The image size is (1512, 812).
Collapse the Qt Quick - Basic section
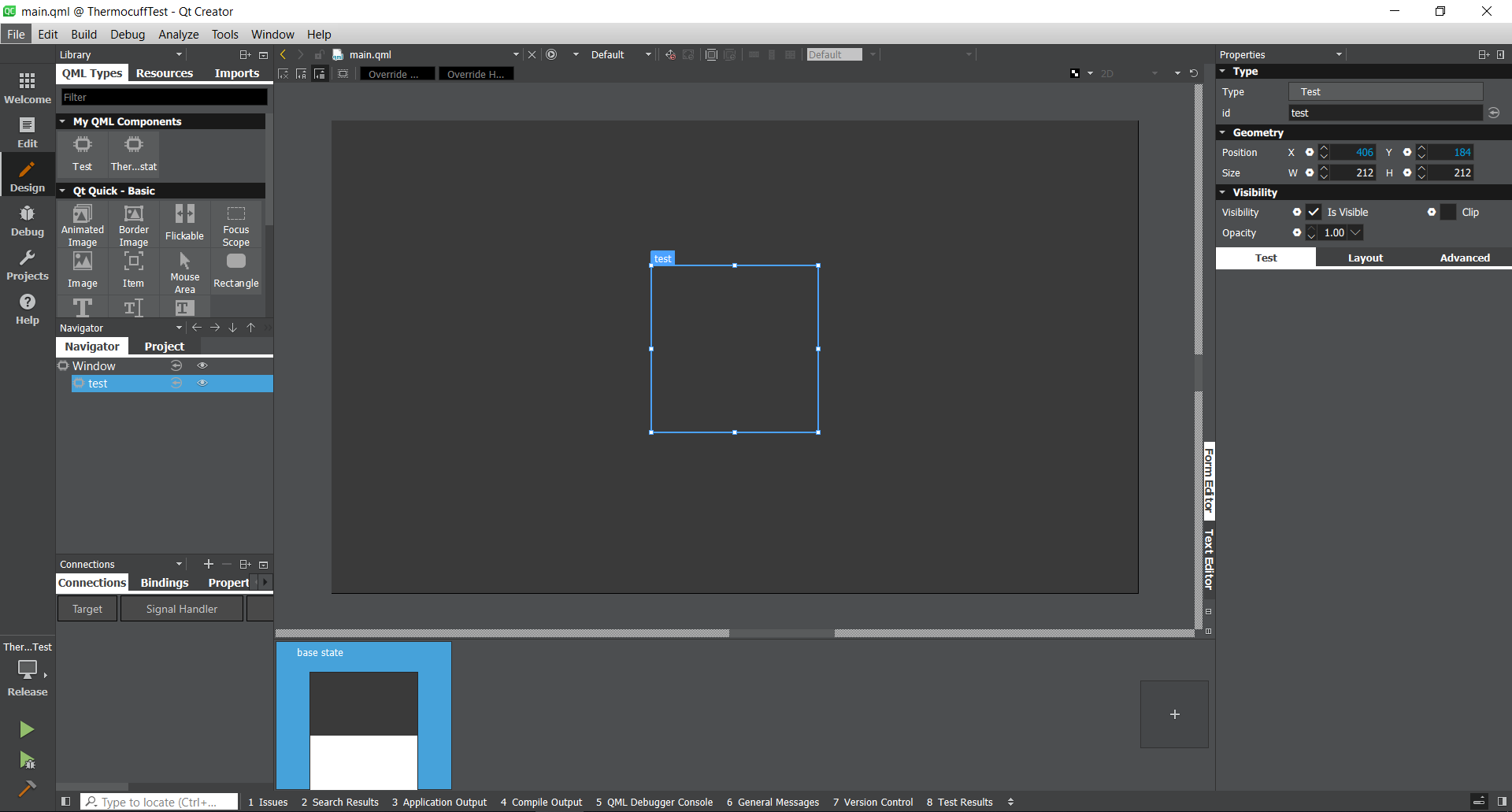(x=62, y=191)
